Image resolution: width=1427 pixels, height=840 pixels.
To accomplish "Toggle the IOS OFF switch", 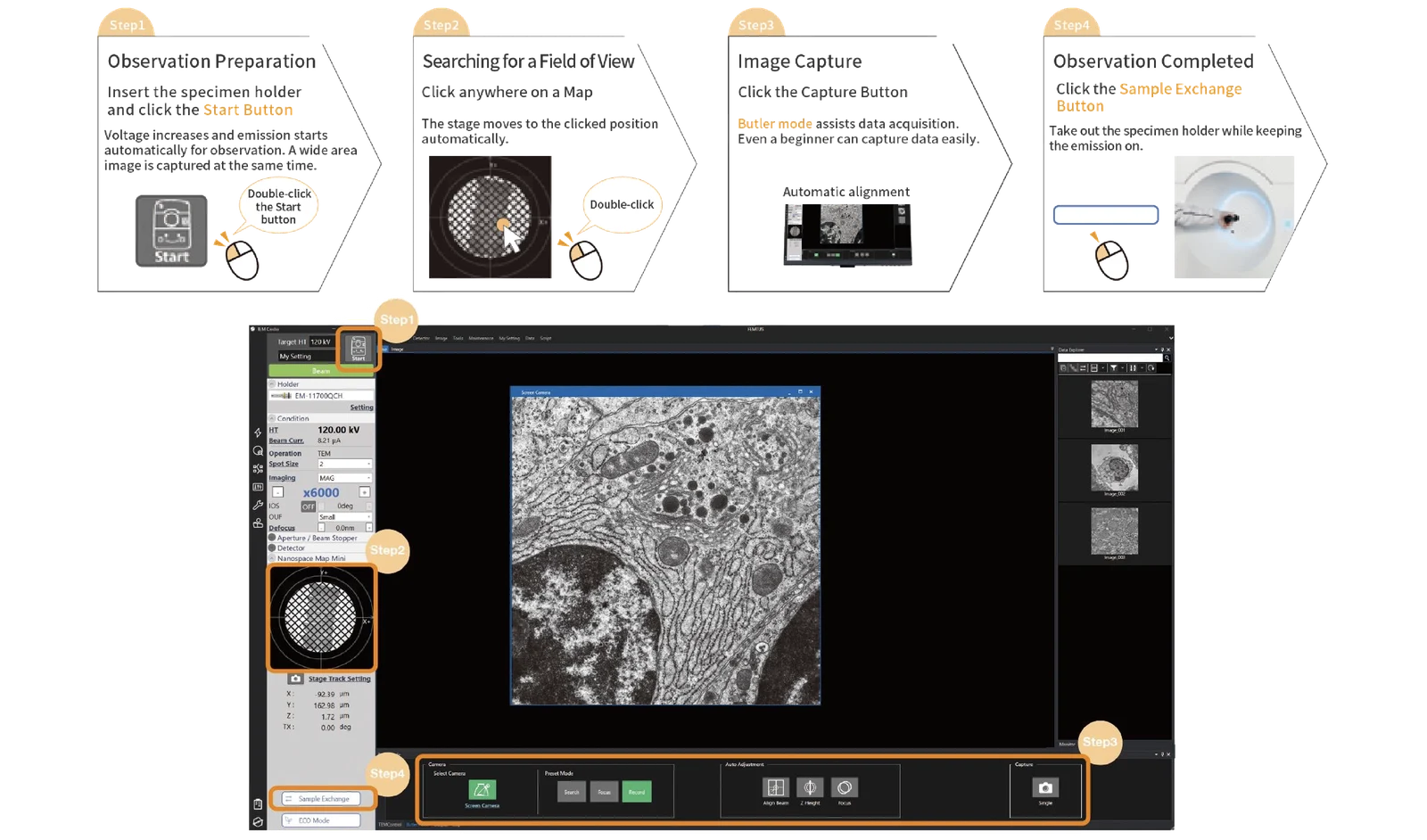I will [308, 506].
